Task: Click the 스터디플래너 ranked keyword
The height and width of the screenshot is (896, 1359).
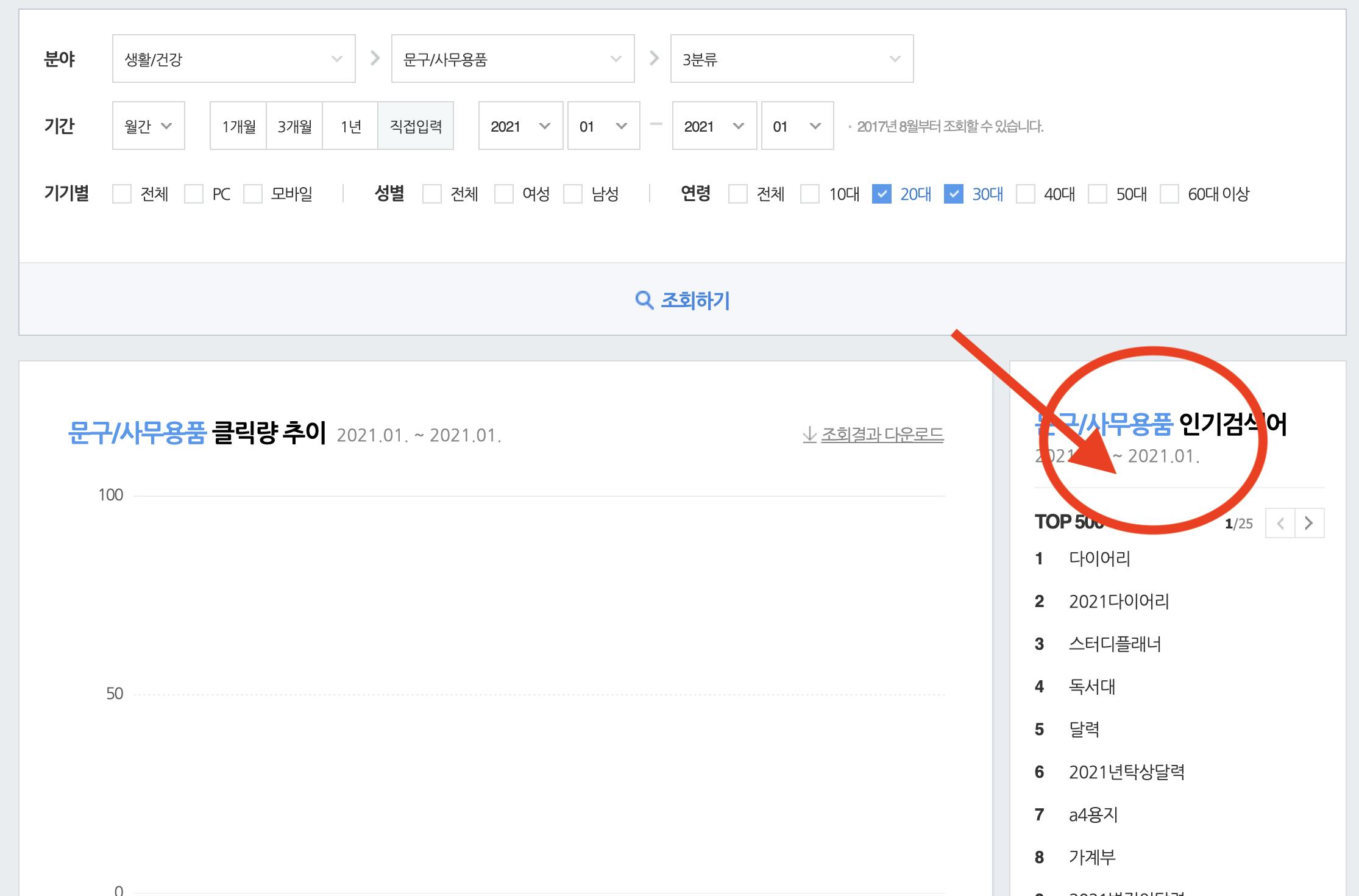Action: pos(1115,644)
